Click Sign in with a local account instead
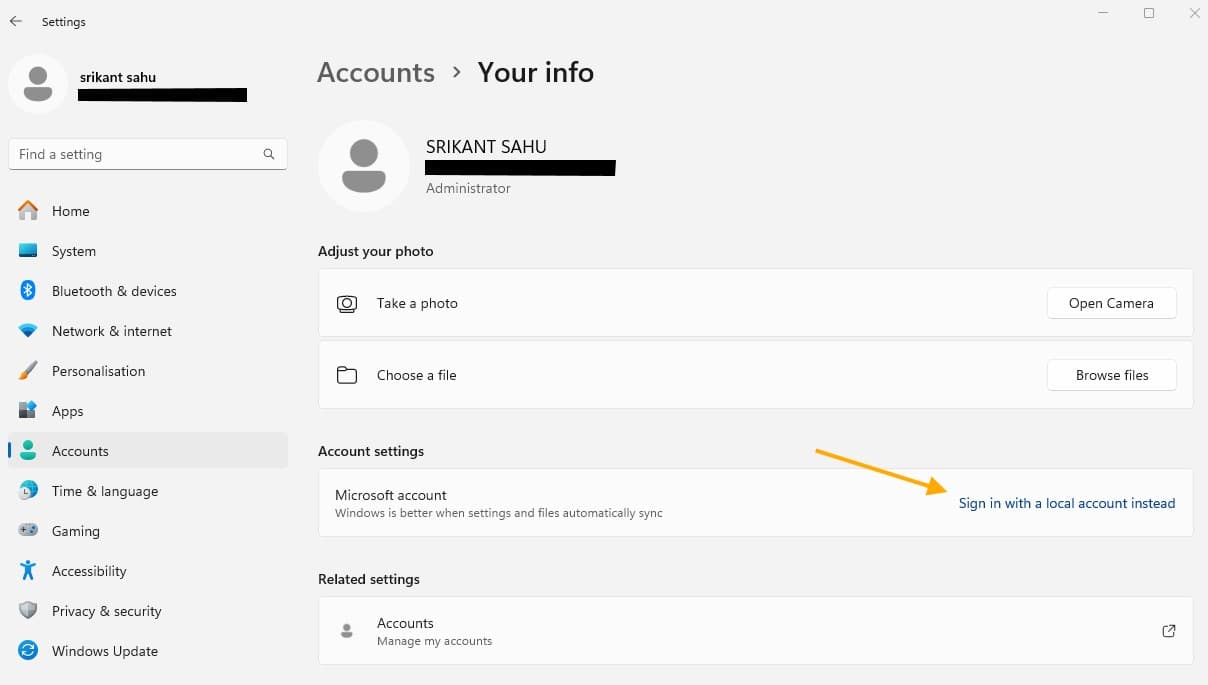Viewport: 1208px width, 685px height. (x=1066, y=503)
